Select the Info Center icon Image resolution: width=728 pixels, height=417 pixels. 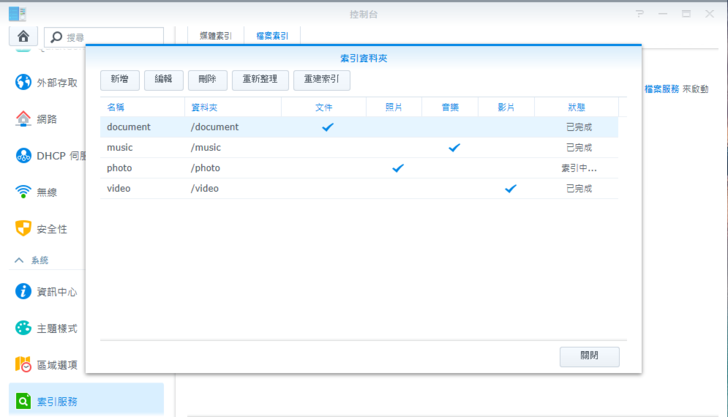[x=23, y=291]
